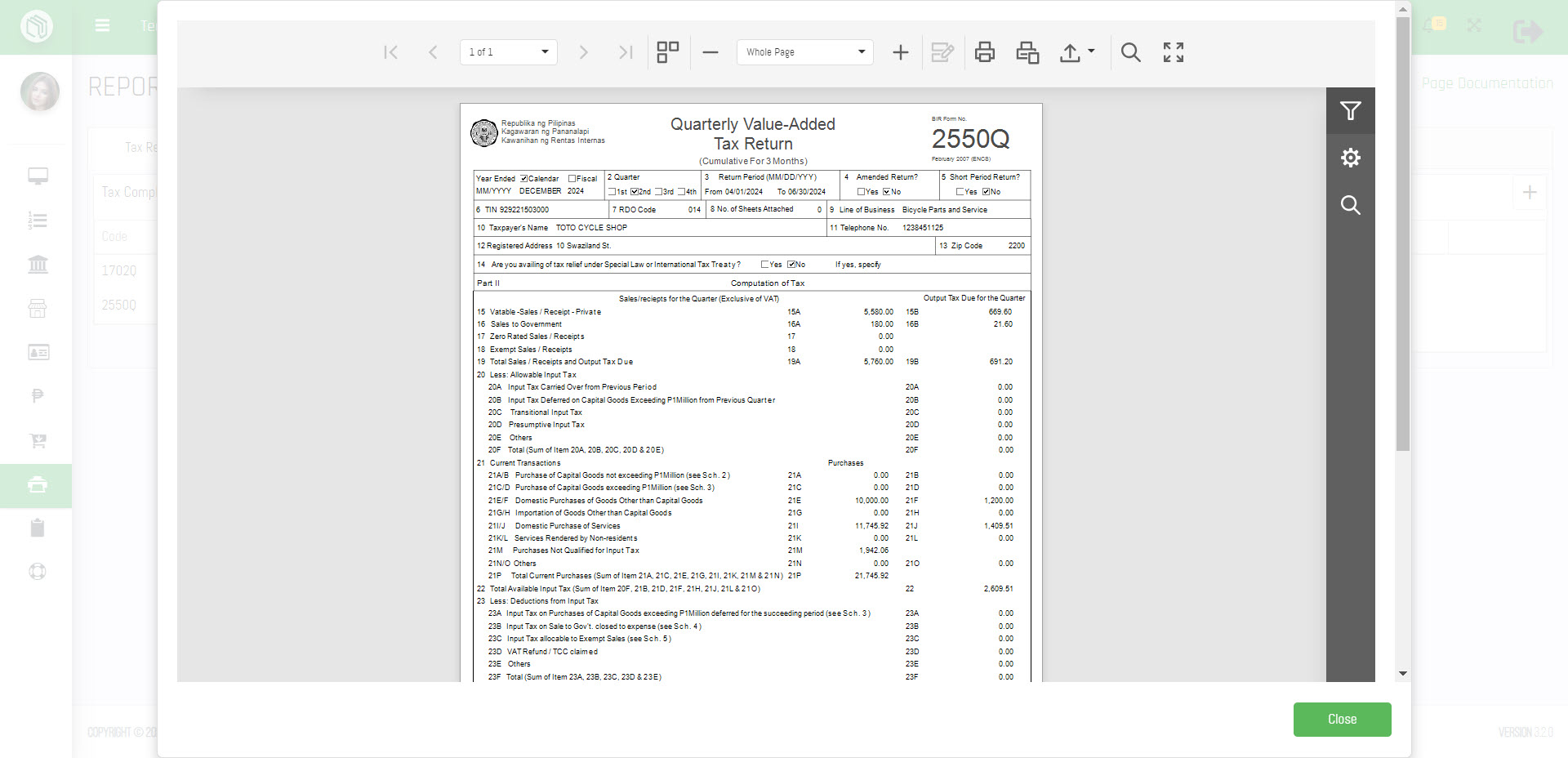
Task: Zoom in with the plus icon
Action: click(x=900, y=52)
